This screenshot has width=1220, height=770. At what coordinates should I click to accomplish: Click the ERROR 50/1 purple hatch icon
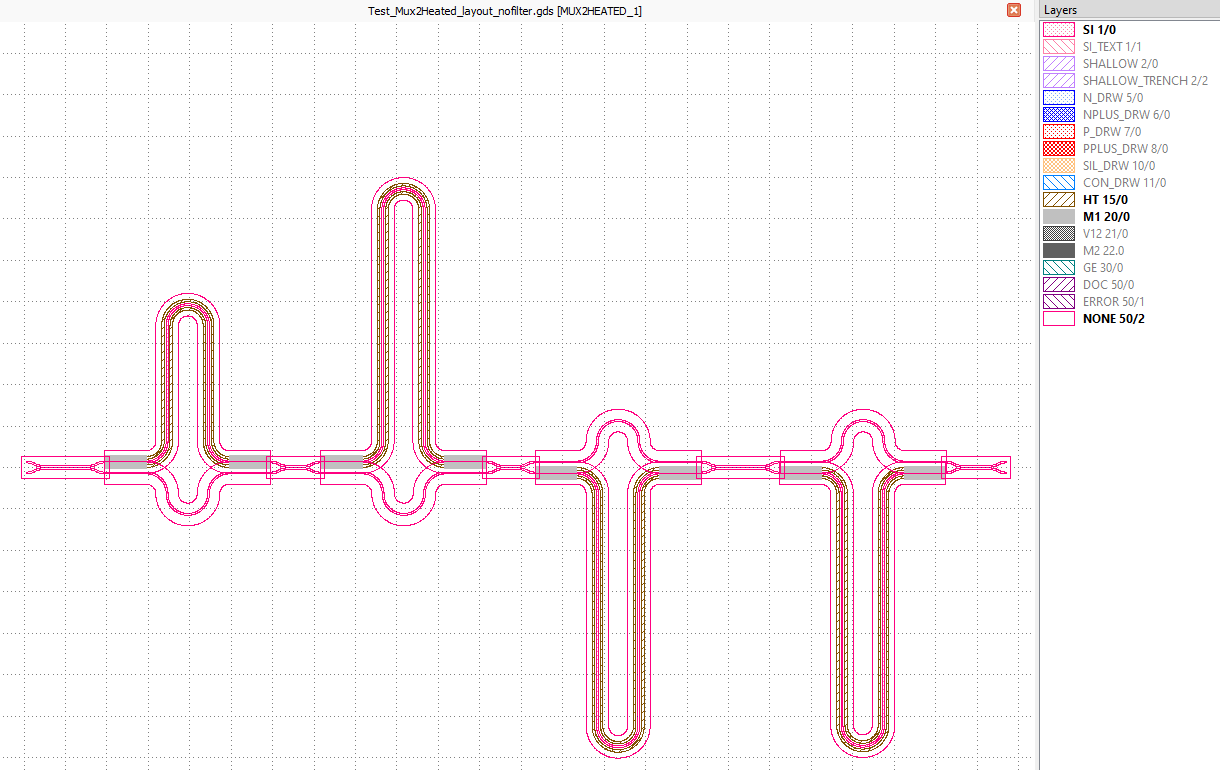click(x=1058, y=302)
